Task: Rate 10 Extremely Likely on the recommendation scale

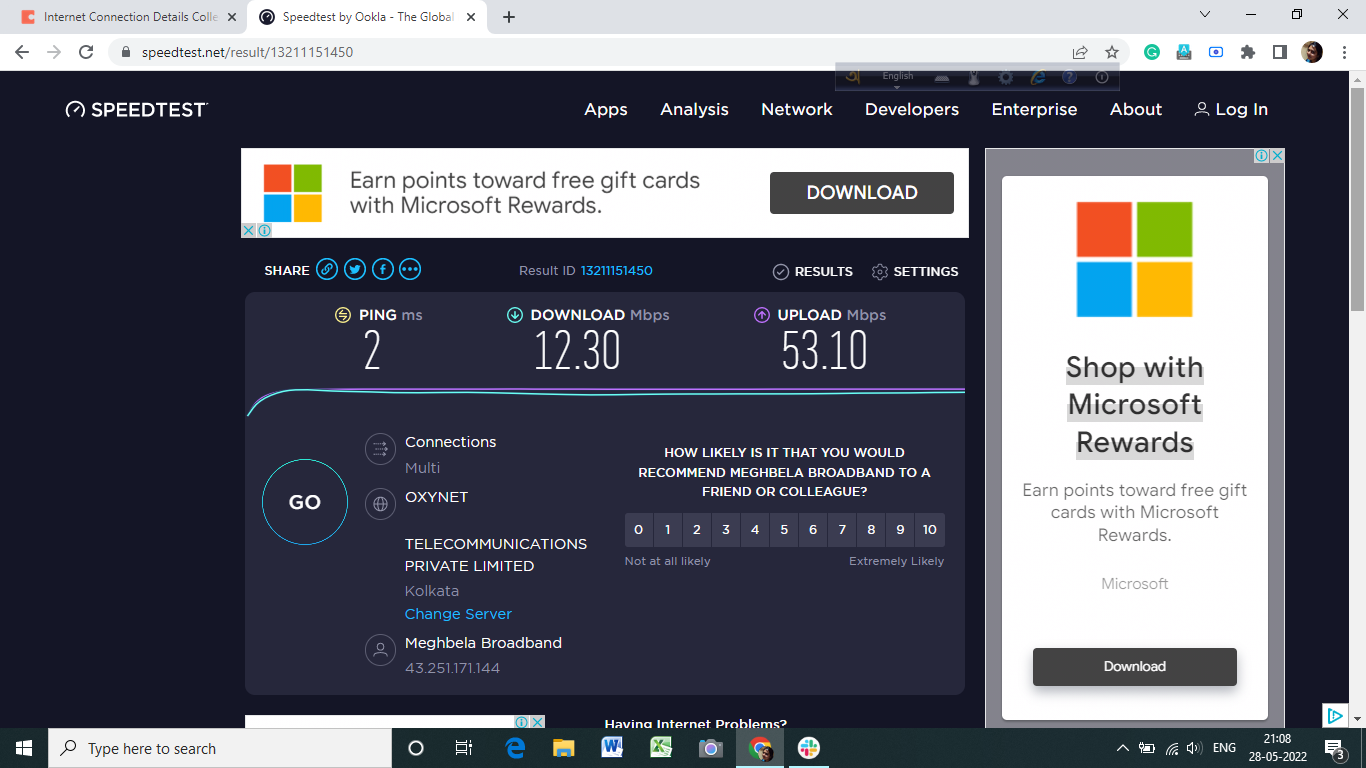Action: click(x=929, y=529)
